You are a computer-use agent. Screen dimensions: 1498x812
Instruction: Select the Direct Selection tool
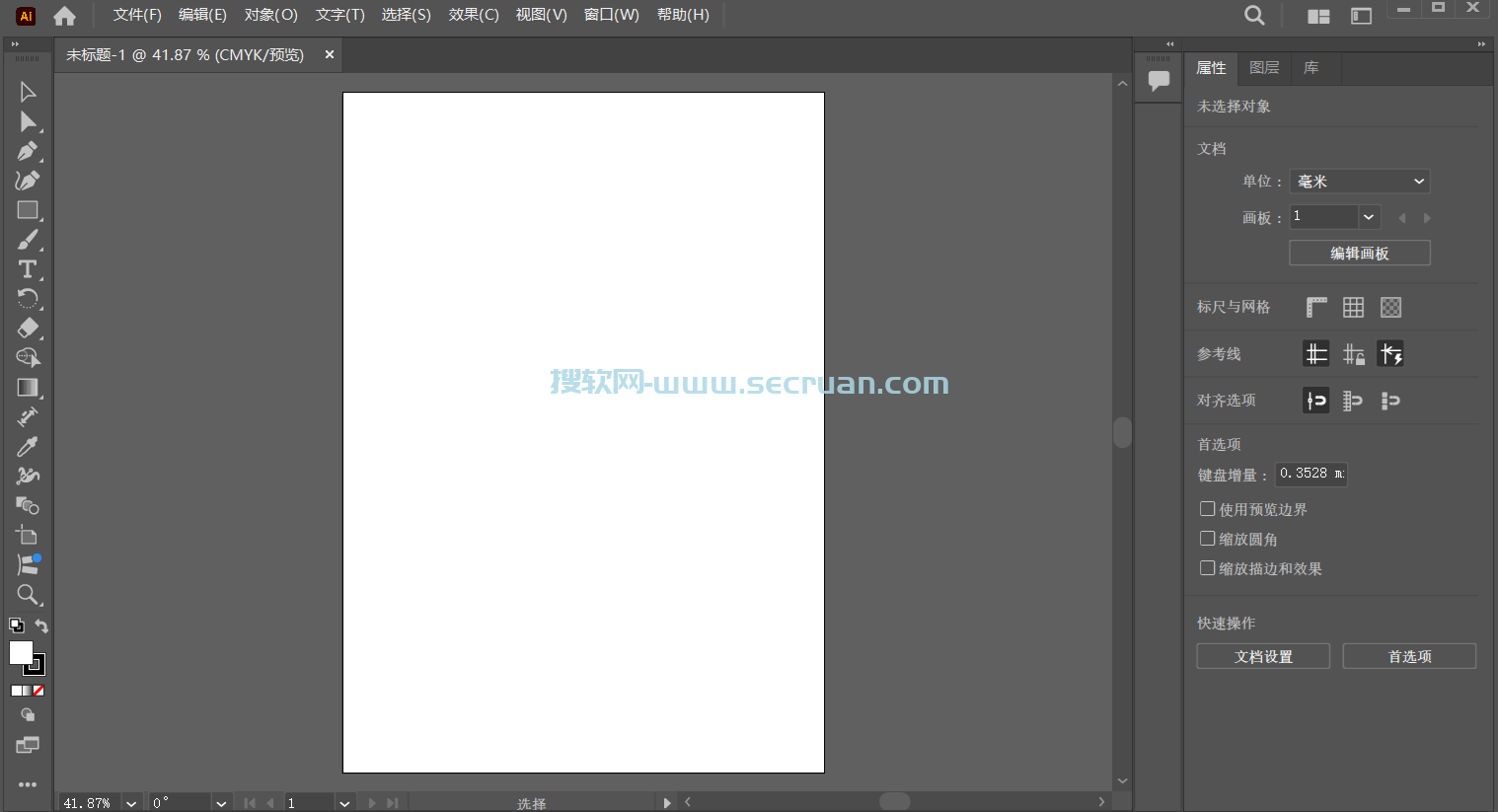tap(28, 121)
